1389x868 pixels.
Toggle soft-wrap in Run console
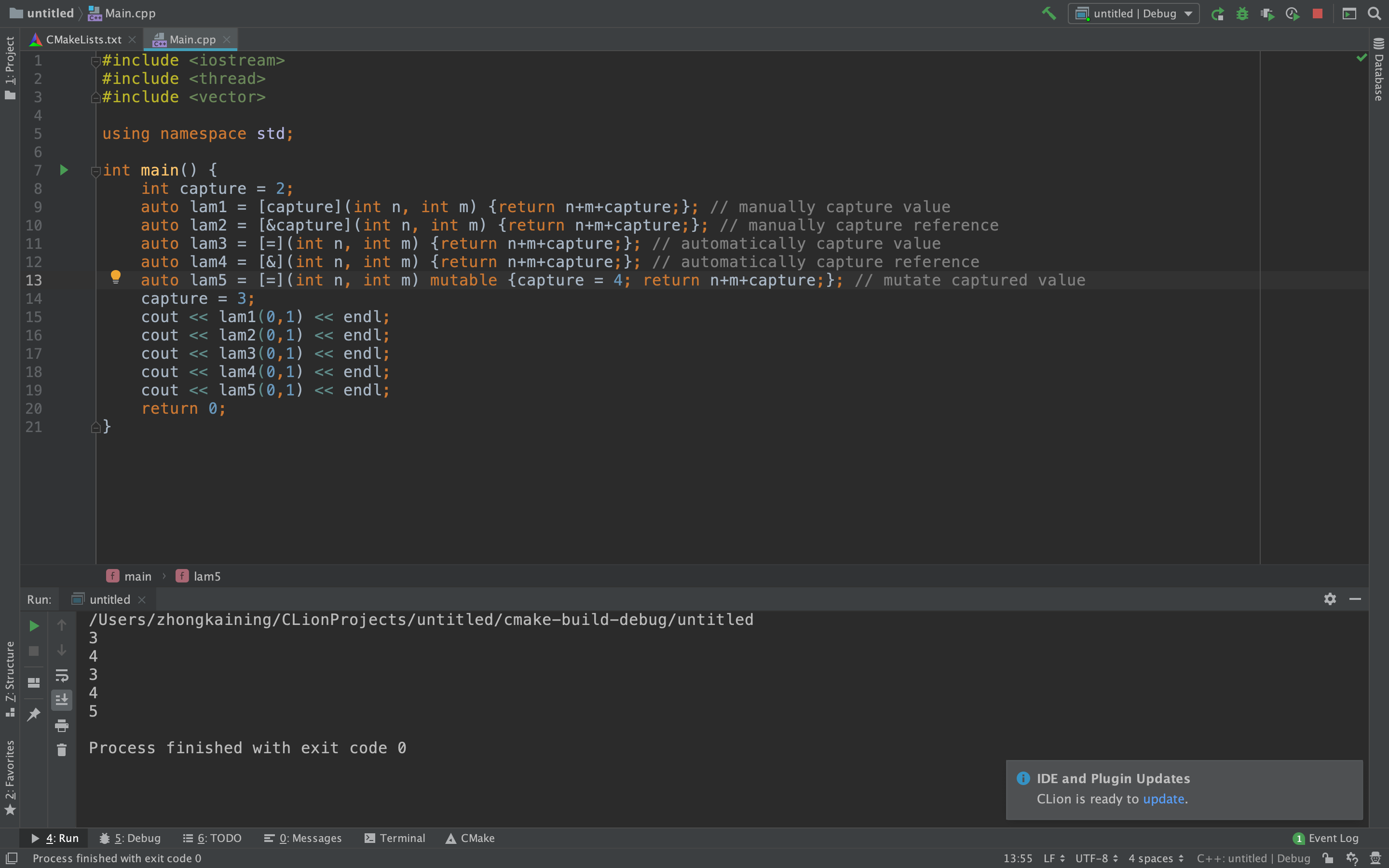61,675
